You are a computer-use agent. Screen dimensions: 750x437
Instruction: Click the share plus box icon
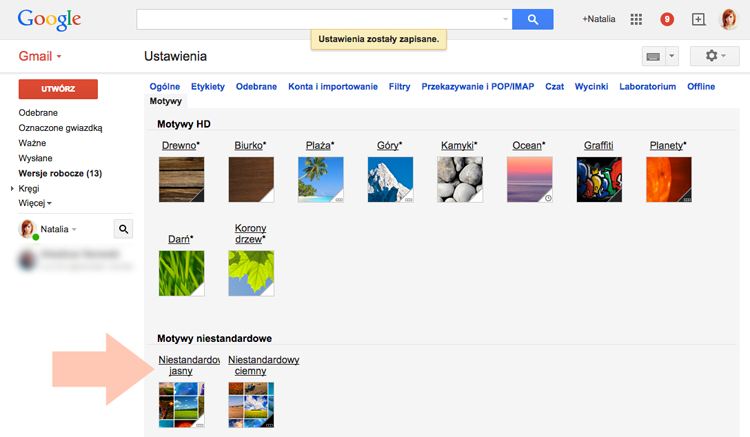[698, 19]
